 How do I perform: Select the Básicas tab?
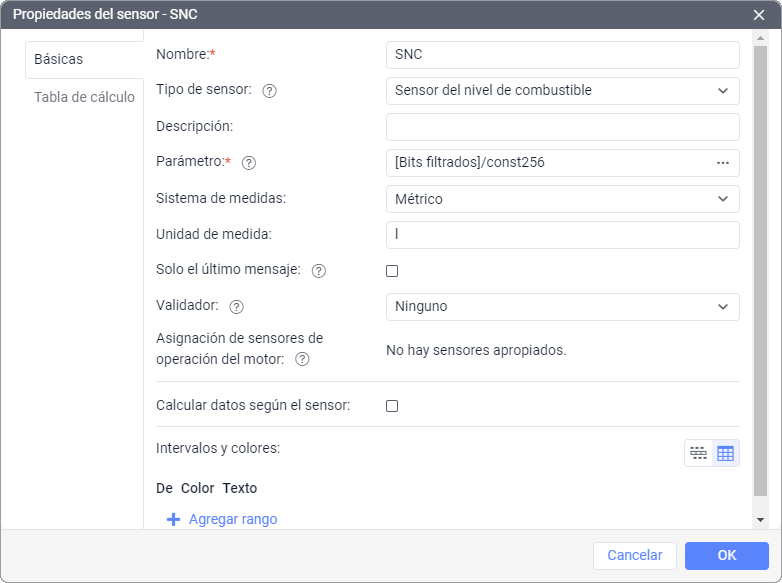pos(59,59)
